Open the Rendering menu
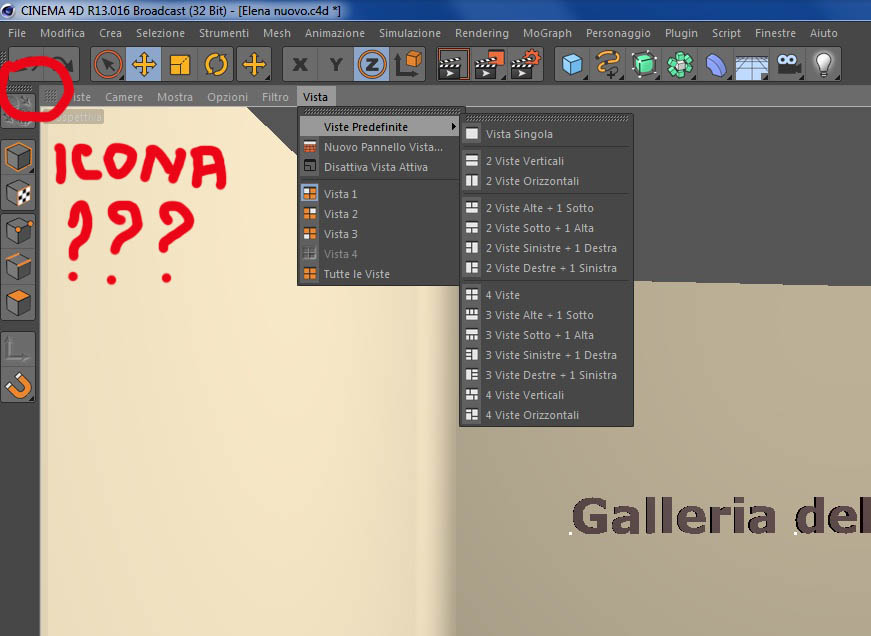Image resolution: width=871 pixels, height=636 pixels. click(x=482, y=33)
